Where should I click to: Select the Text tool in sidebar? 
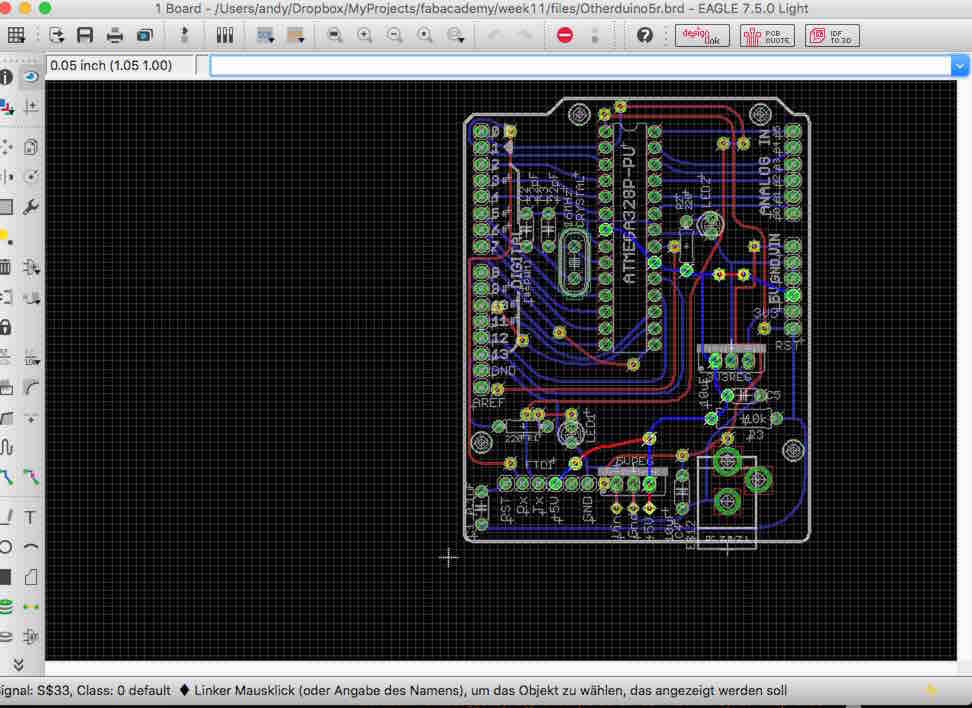click(x=30, y=517)
